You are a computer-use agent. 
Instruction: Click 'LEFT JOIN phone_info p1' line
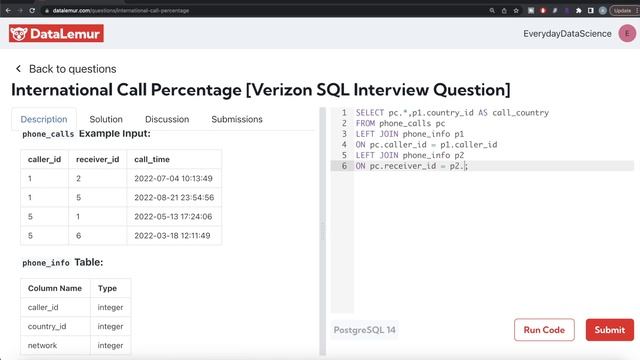pyautogui.click(x=410, y=134)
